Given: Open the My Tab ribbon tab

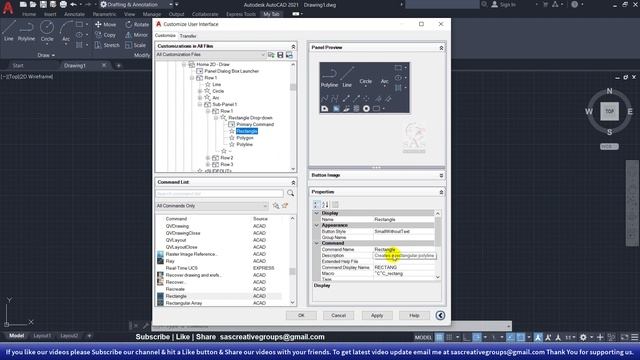Looking at the screenshot, I should pos(271,14).
